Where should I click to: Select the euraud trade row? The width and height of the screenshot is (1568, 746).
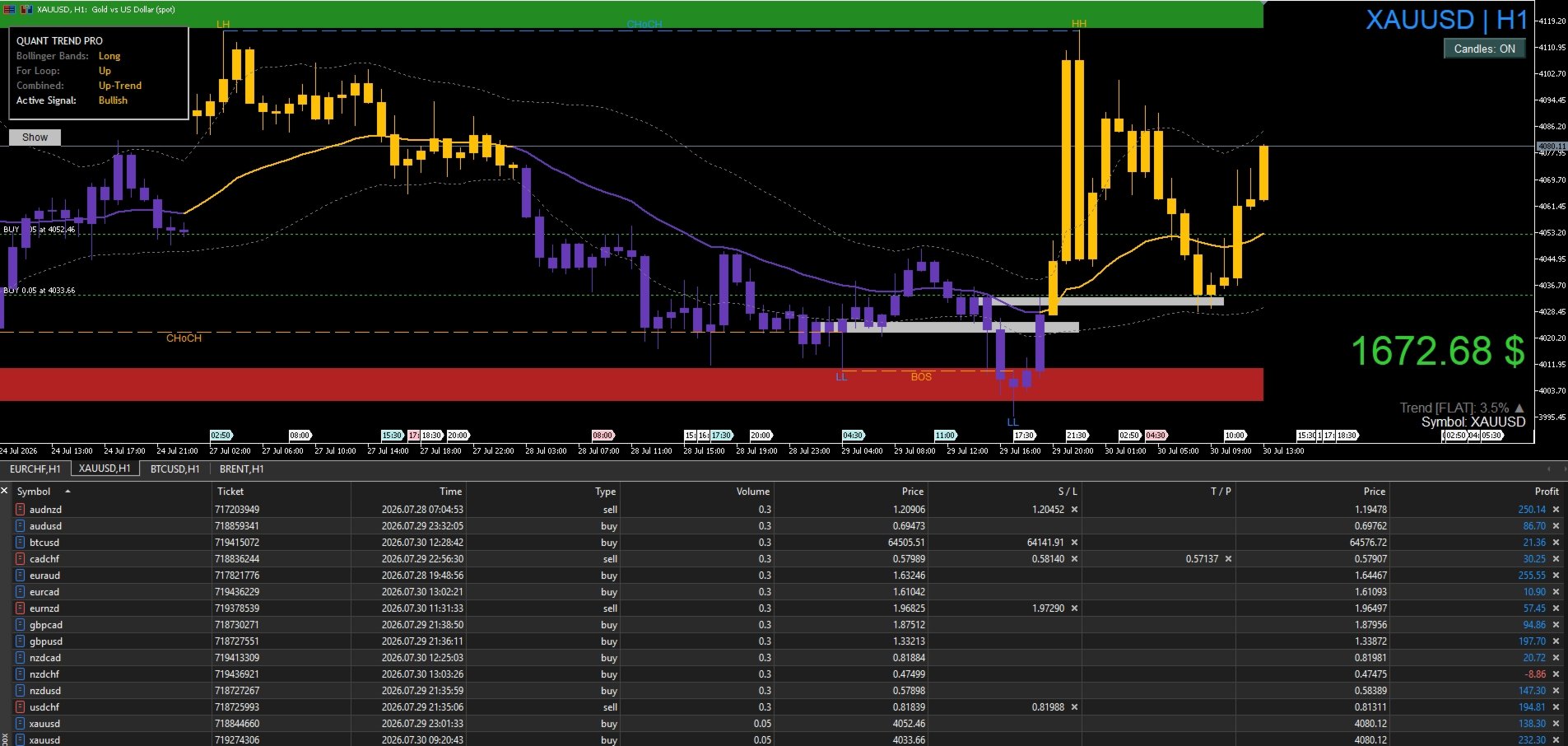tap(784, 576)
